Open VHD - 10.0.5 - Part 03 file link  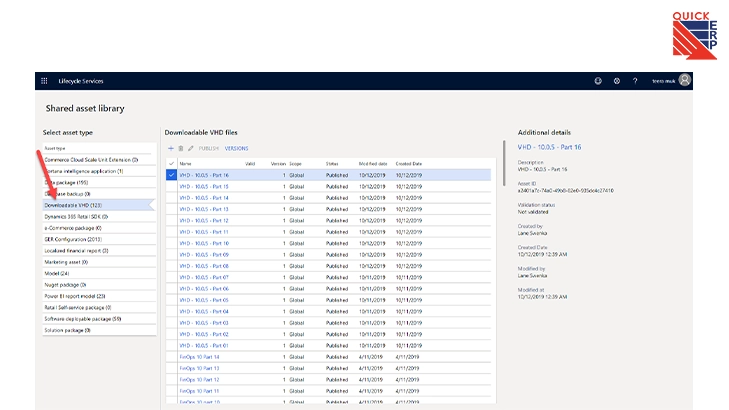click(x=204, y=323)
